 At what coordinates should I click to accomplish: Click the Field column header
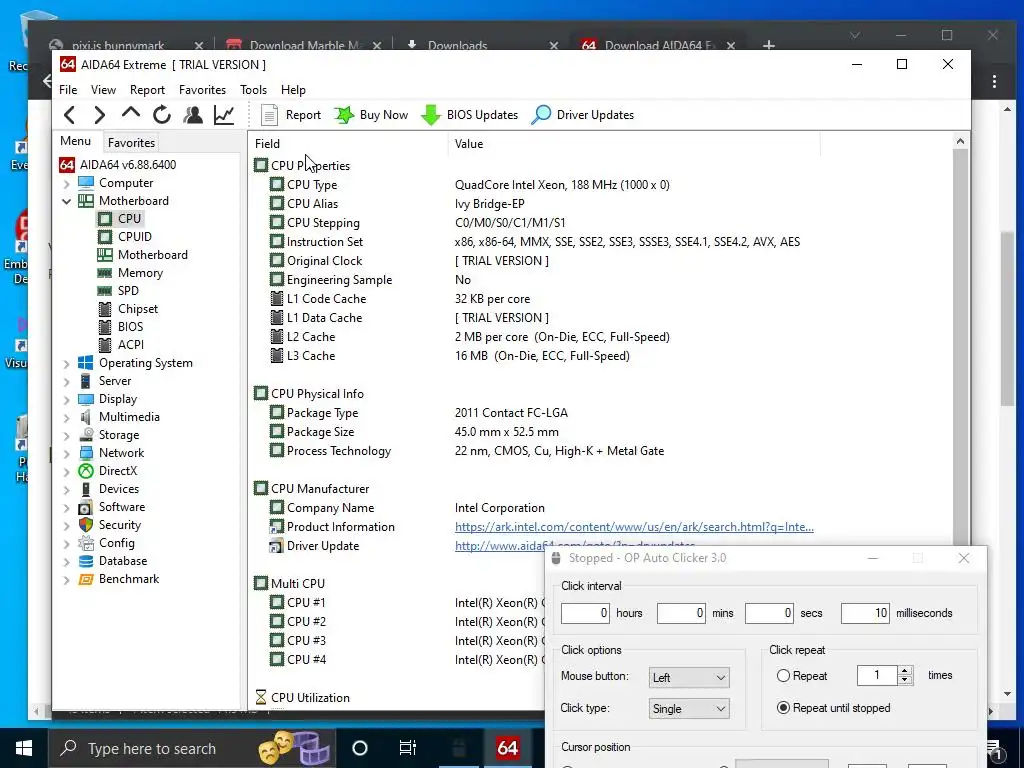(347, 144)
